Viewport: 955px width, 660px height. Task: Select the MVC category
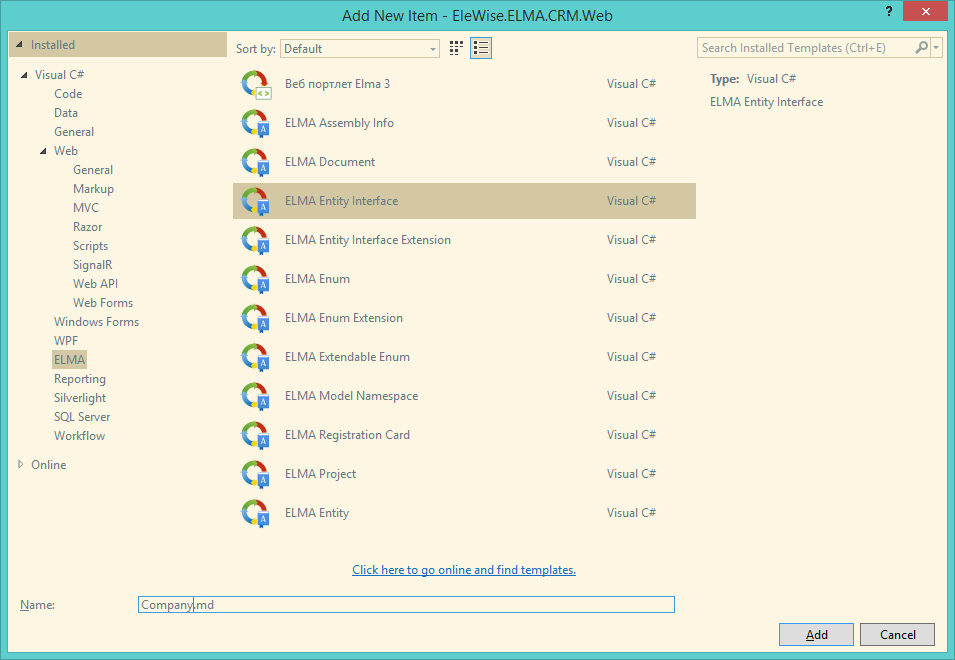pos(86,208)
